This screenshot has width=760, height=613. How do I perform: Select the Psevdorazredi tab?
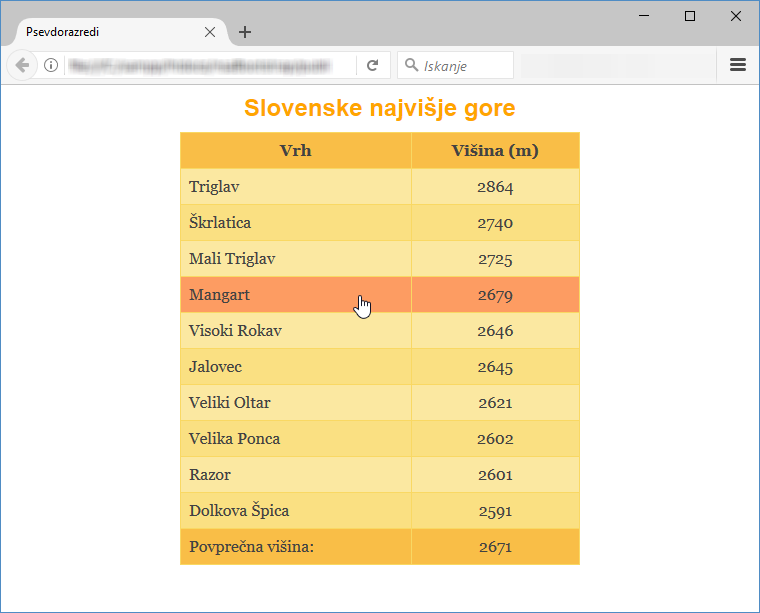[x=121, y=32]
